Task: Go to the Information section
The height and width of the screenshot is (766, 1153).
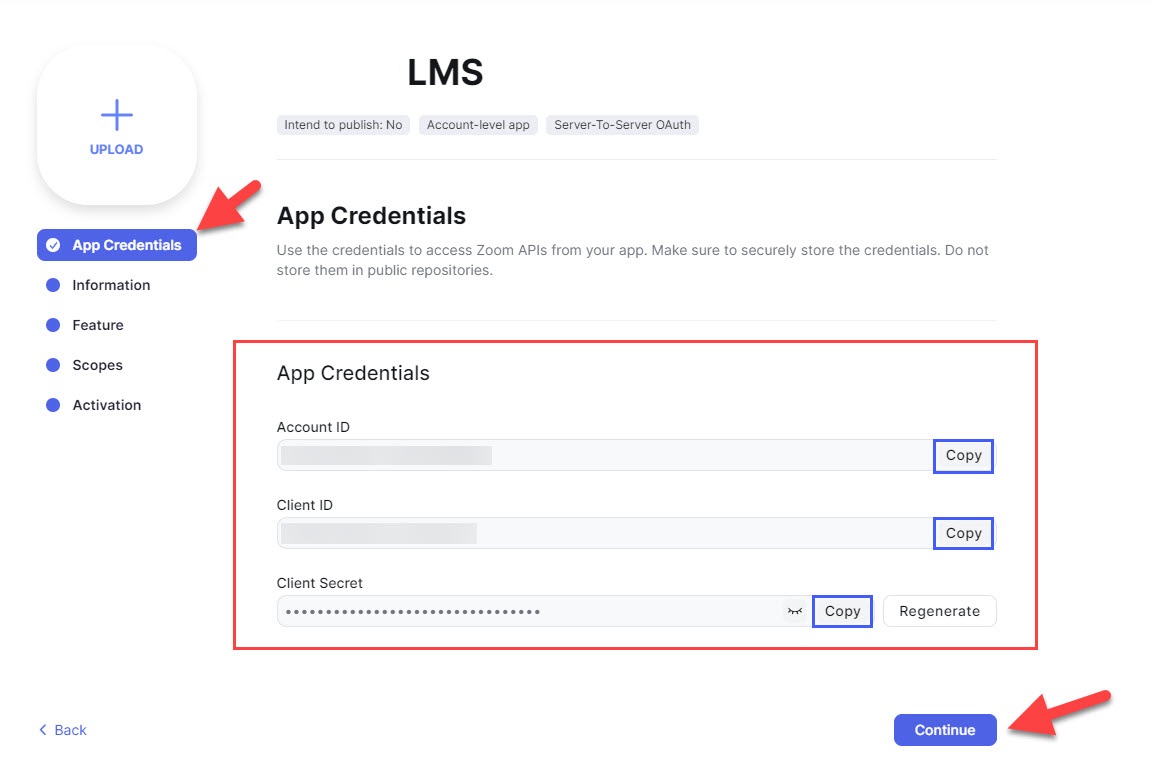Action: click(x=111, y=285)
